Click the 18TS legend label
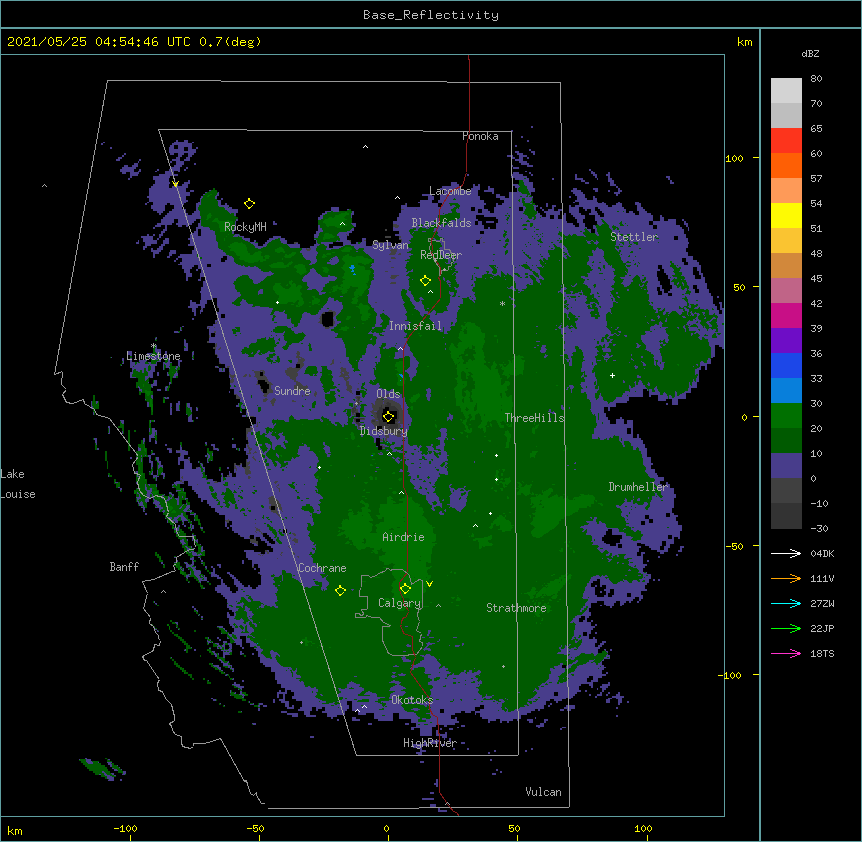862x842 pixels. click(x=822, y=653)
